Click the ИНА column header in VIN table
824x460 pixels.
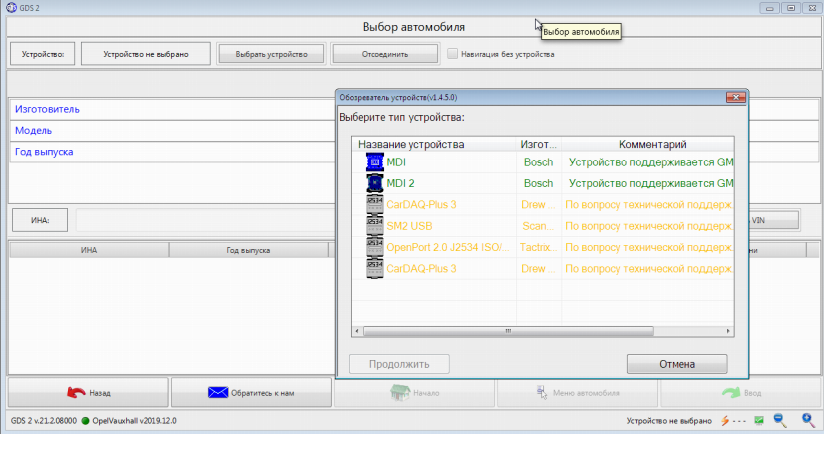(89, 250)
